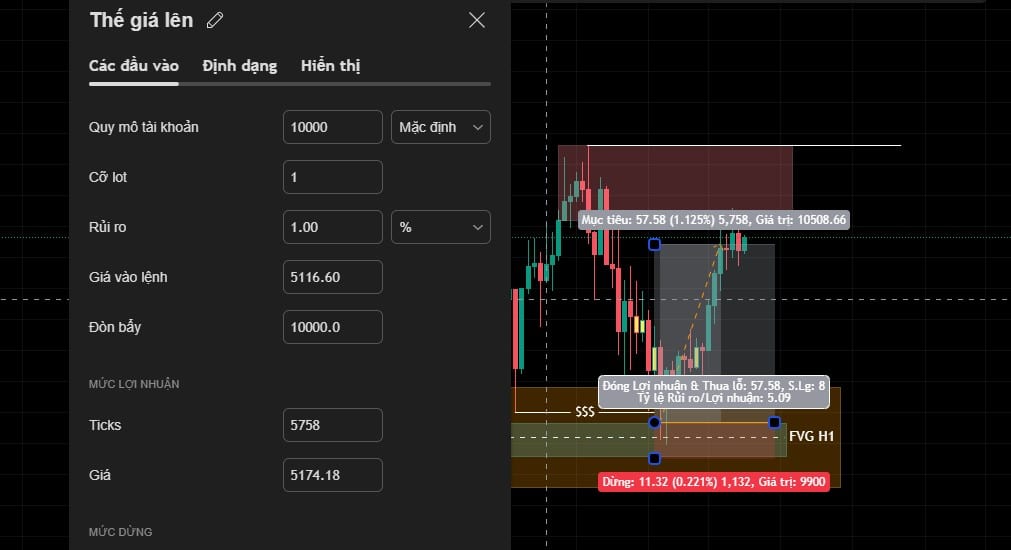Click the left circular entry handle of the position

point(654,423)
